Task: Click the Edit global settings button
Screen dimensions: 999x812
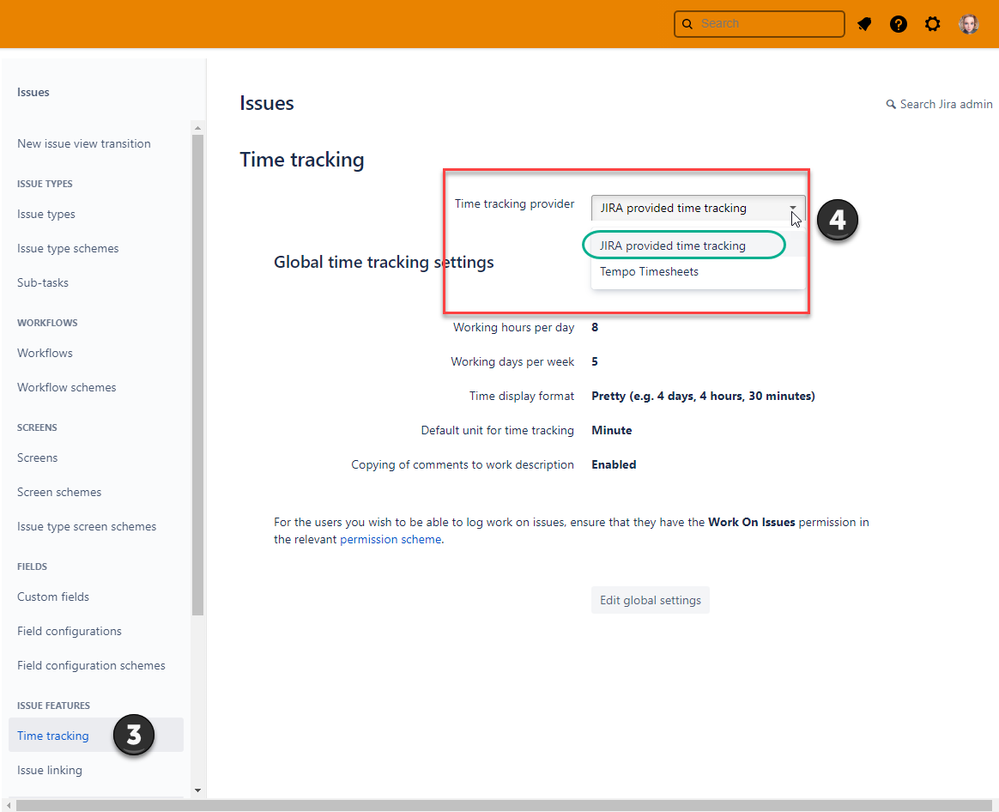Action: point(650,600)
